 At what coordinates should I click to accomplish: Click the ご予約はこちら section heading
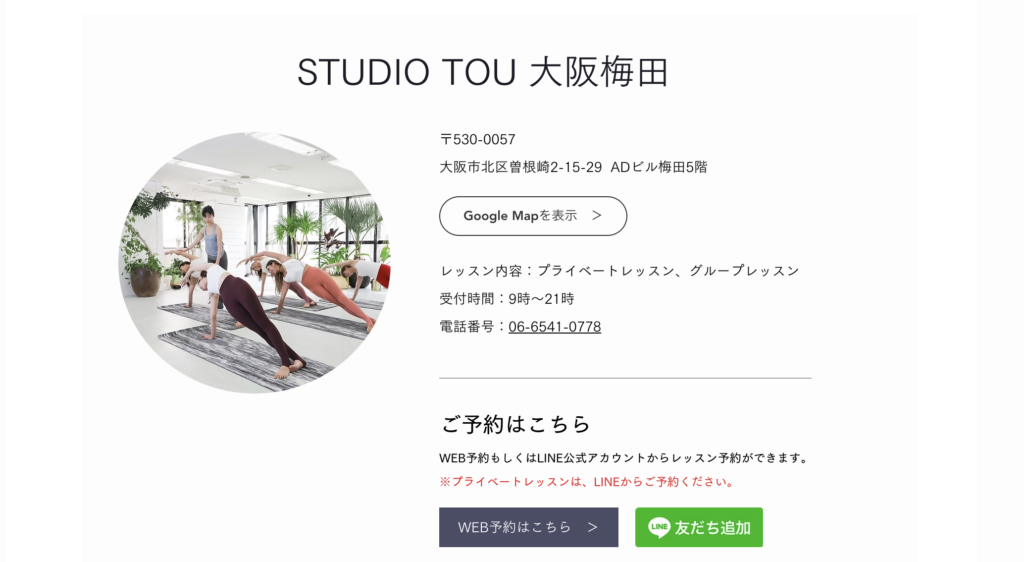coord(515,424)
